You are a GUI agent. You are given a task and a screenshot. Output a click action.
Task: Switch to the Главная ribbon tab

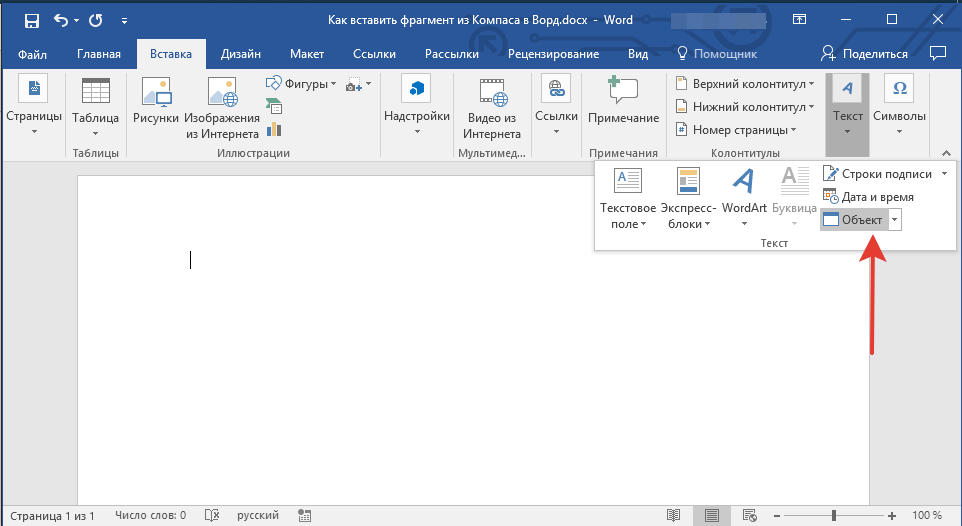pyautogui.click(x=98, y=54)
